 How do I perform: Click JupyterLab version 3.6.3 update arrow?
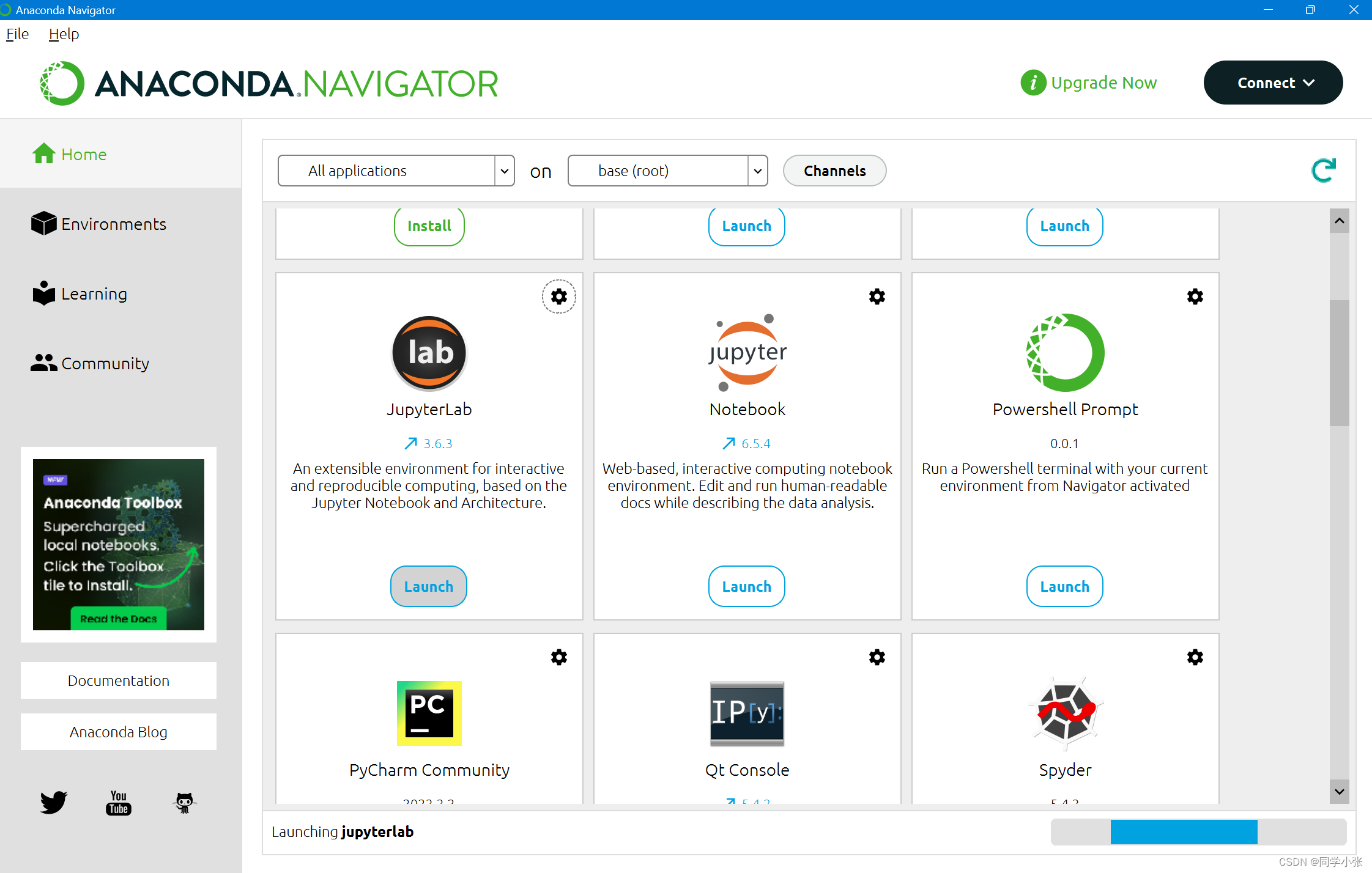410,443
